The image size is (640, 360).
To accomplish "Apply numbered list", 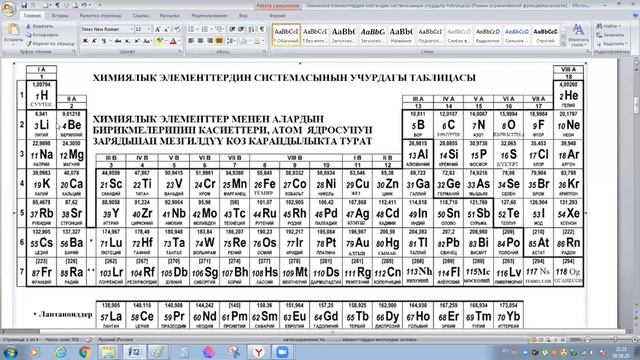I will pos(205,29).
